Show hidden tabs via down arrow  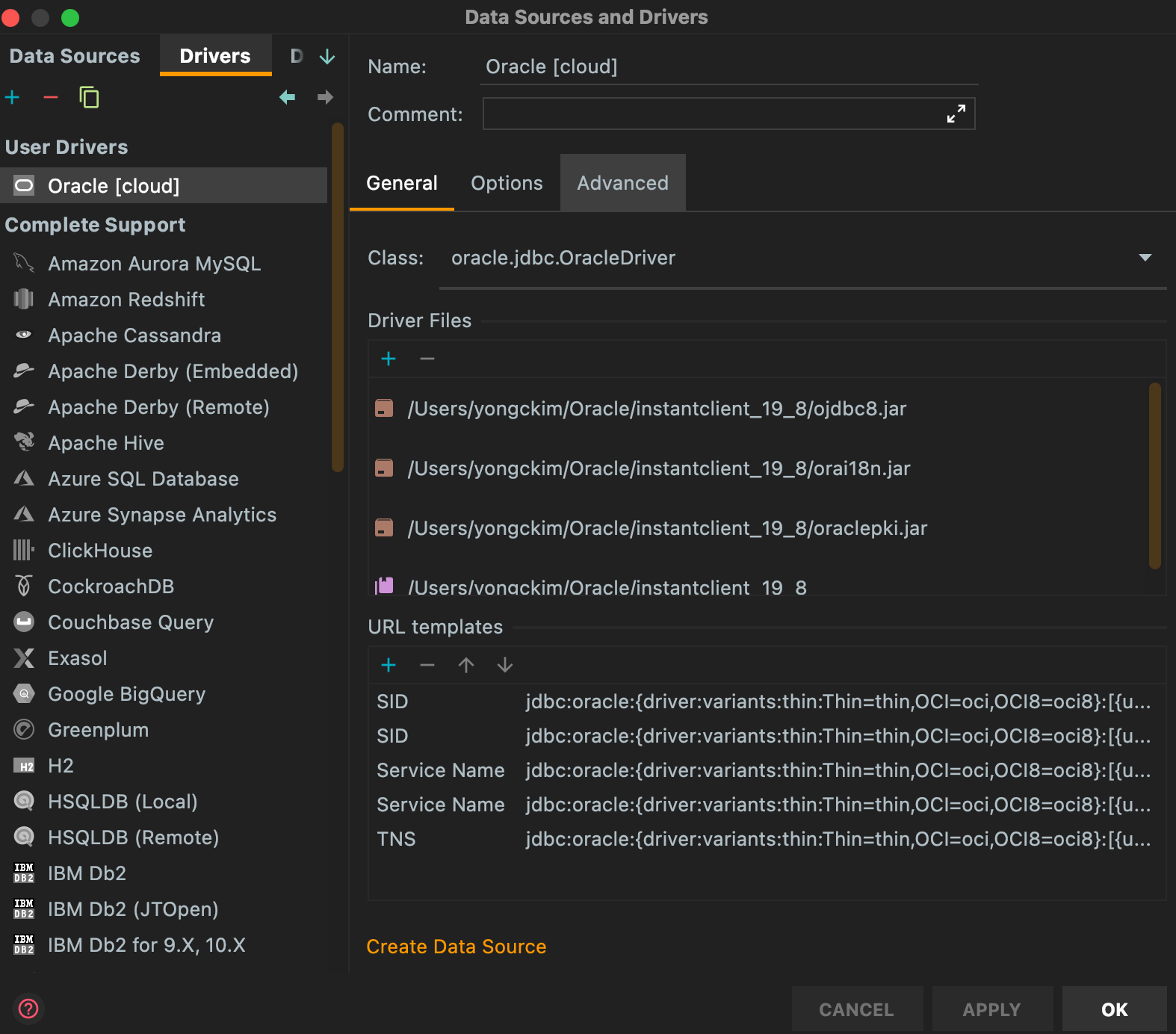pos(327,57)
